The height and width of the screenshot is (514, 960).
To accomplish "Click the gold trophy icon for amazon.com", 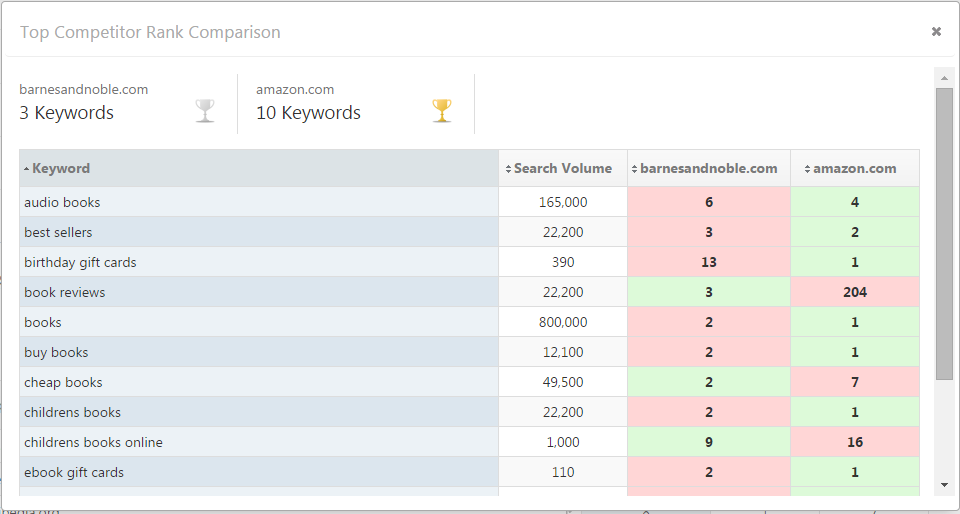I will (x=442, y=110).
